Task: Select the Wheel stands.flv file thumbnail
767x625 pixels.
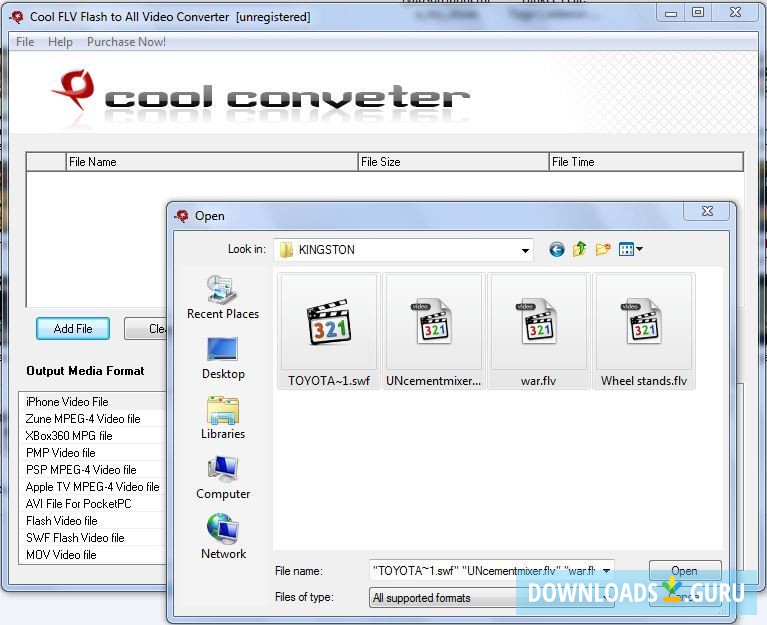Action: click(x=644, y=331)
